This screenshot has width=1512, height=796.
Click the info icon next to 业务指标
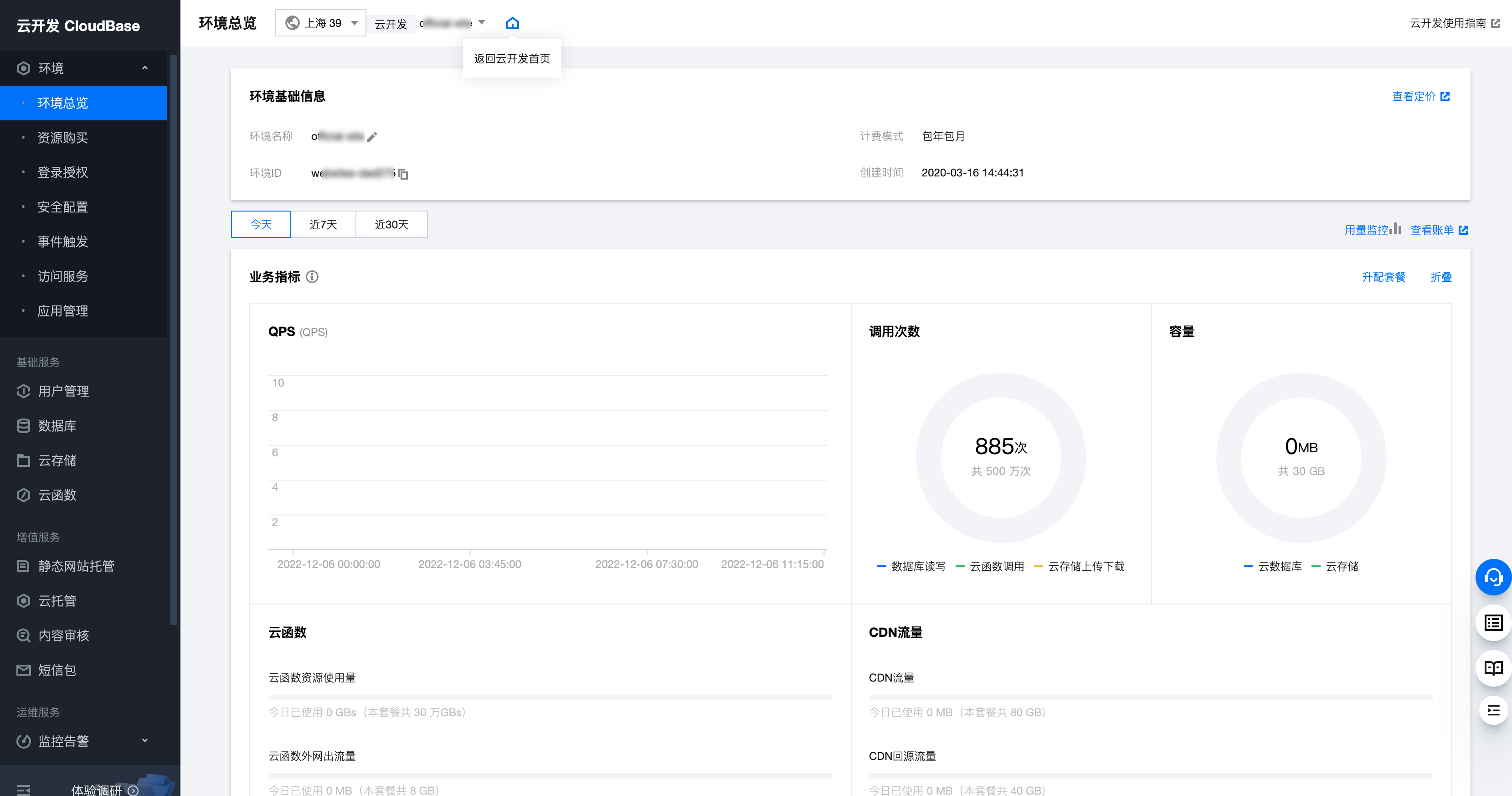[312, 277]
